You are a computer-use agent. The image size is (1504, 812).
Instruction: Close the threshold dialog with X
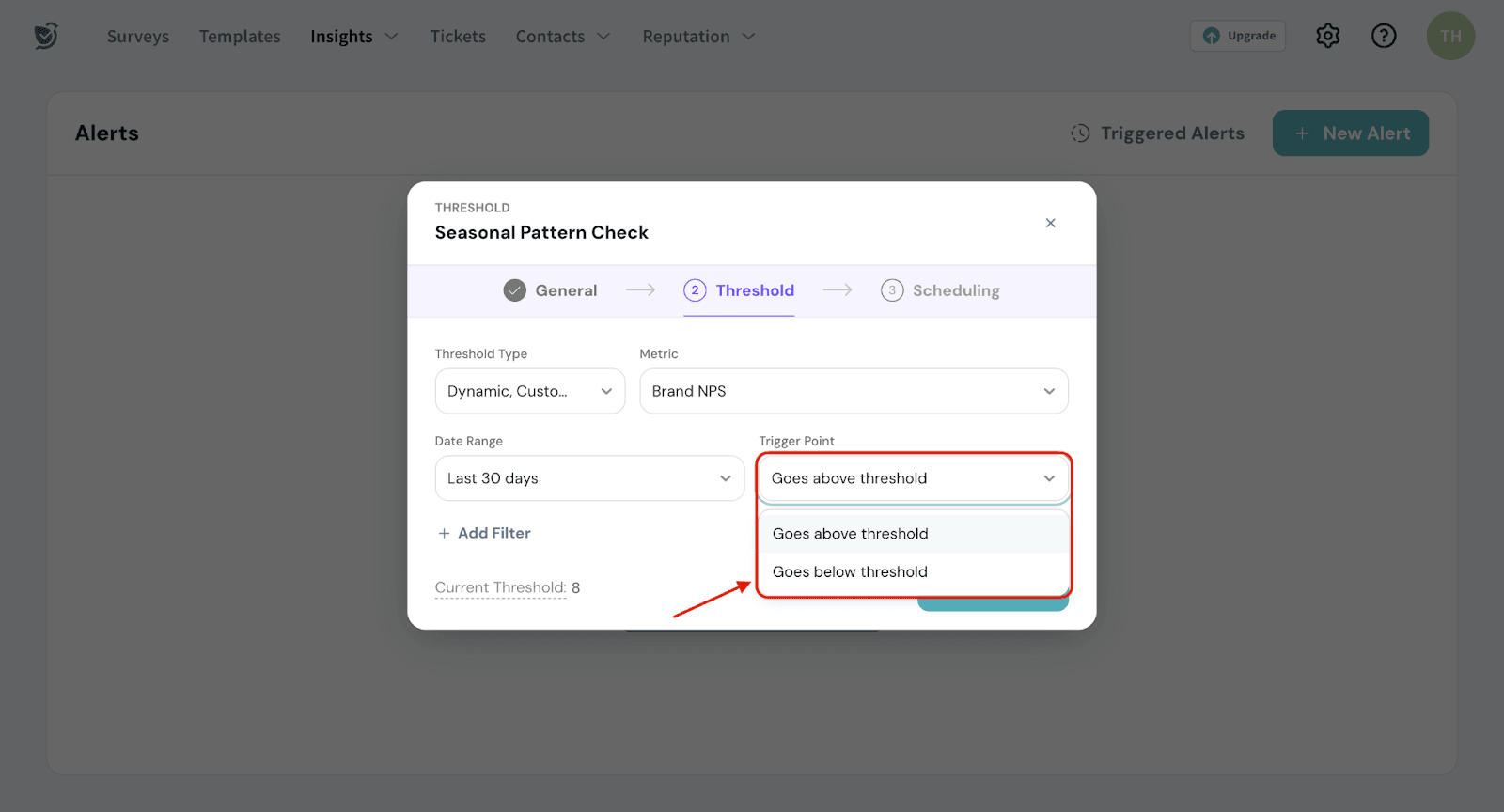[1050, 223]
